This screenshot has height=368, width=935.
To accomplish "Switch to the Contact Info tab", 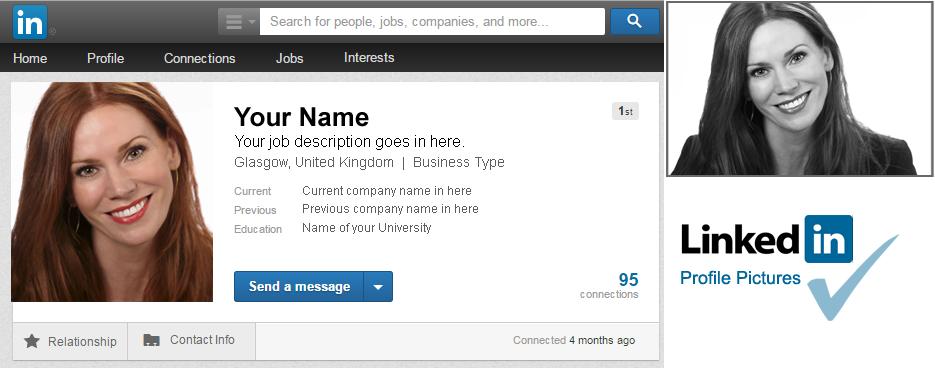I will click(x=191, y=341).
